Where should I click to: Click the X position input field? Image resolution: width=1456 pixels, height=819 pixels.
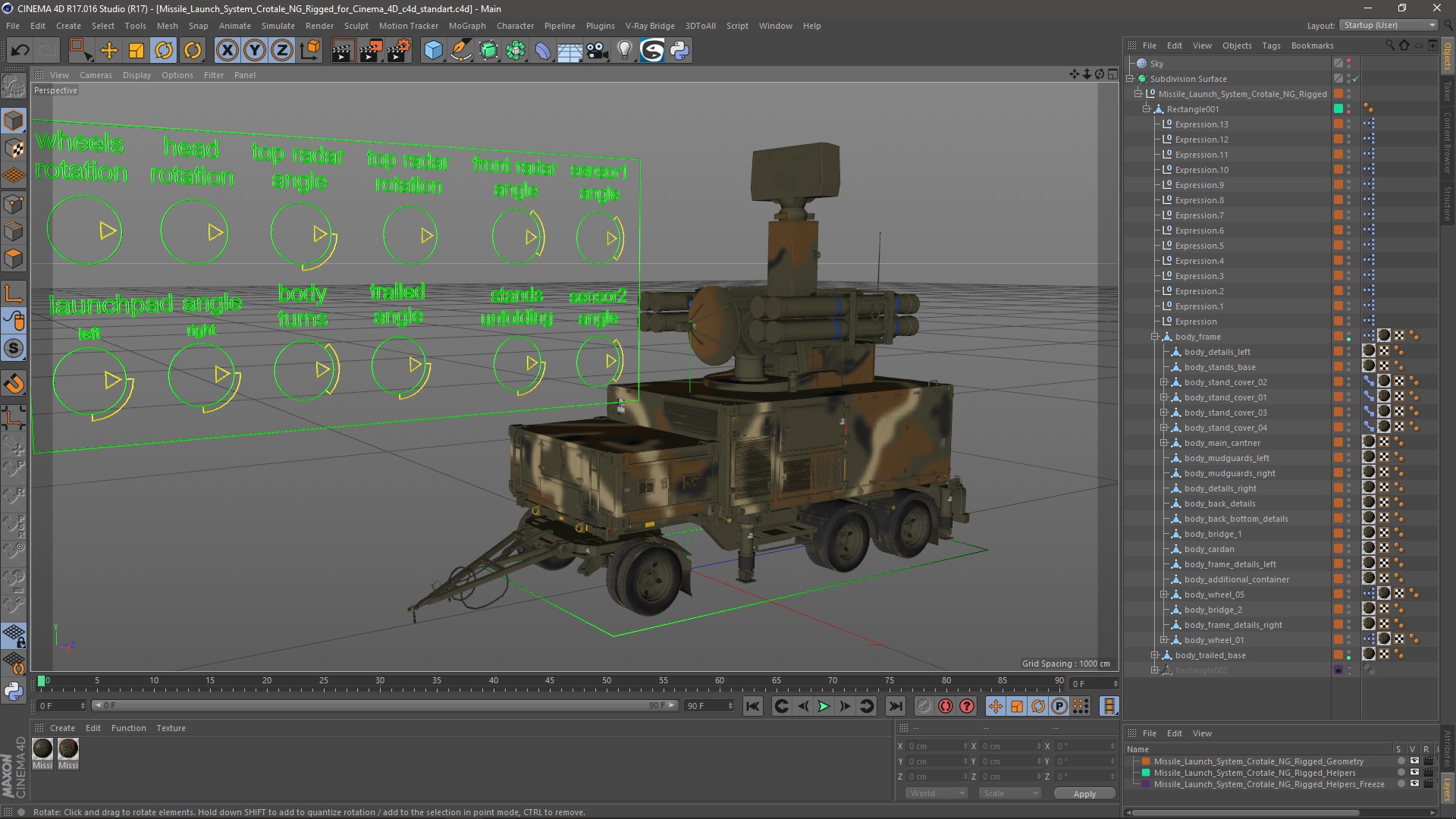938,746
